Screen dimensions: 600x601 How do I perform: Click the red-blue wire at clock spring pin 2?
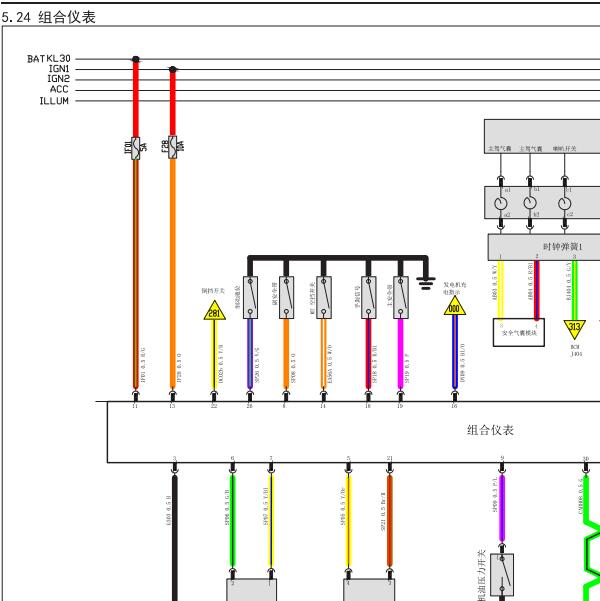click(x=537, y=290)
